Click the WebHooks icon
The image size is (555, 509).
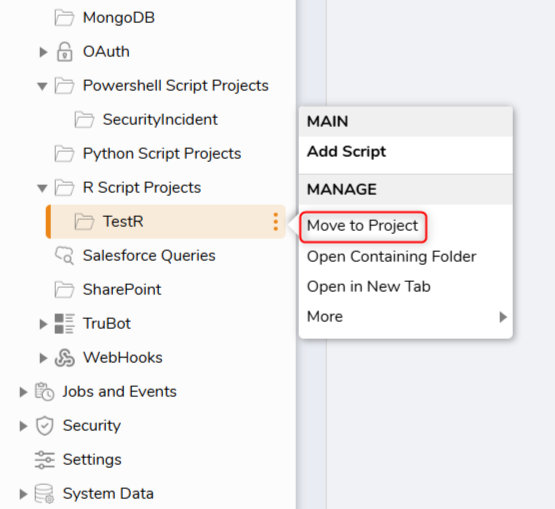[x=64, y=358]
